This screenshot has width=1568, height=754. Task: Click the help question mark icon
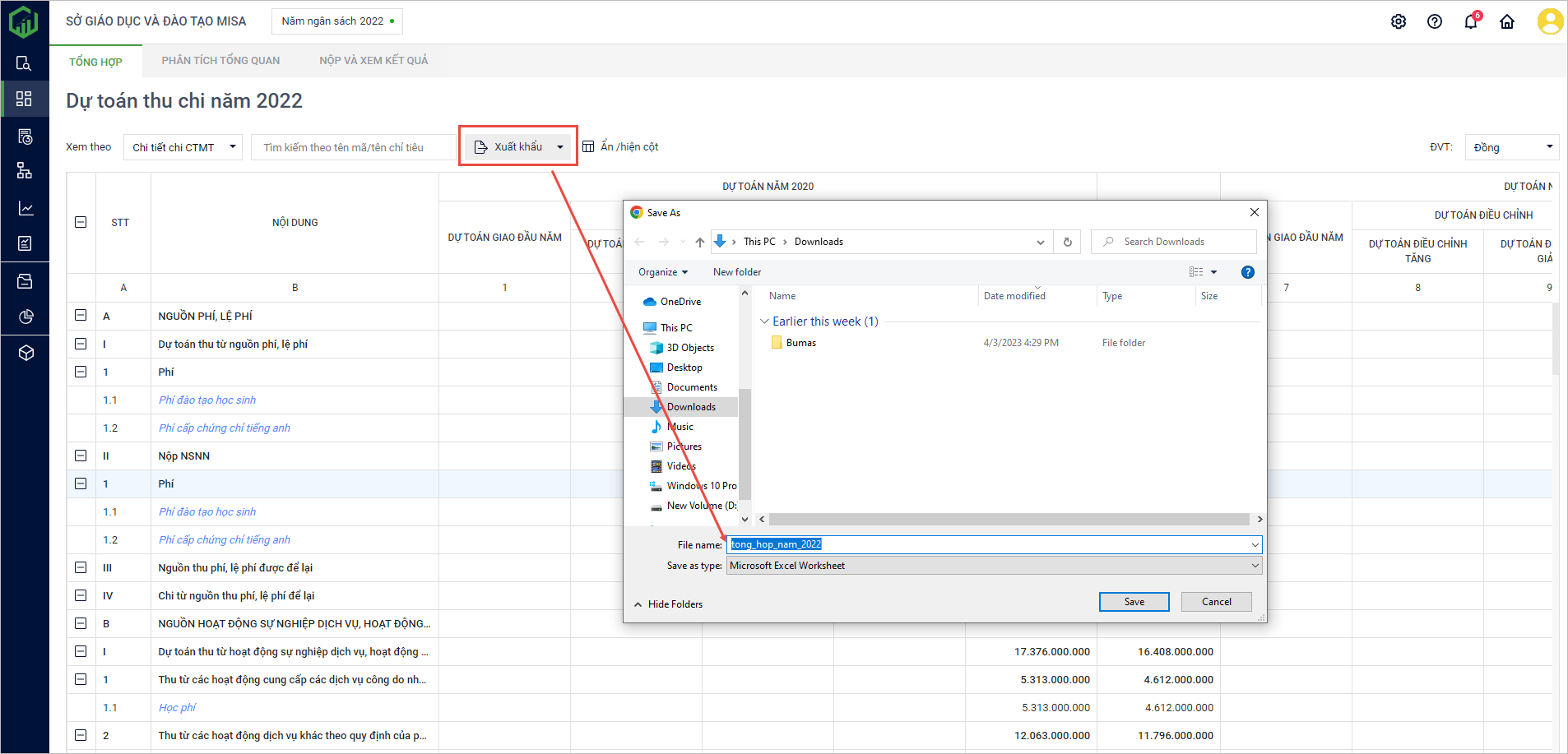1435,22
